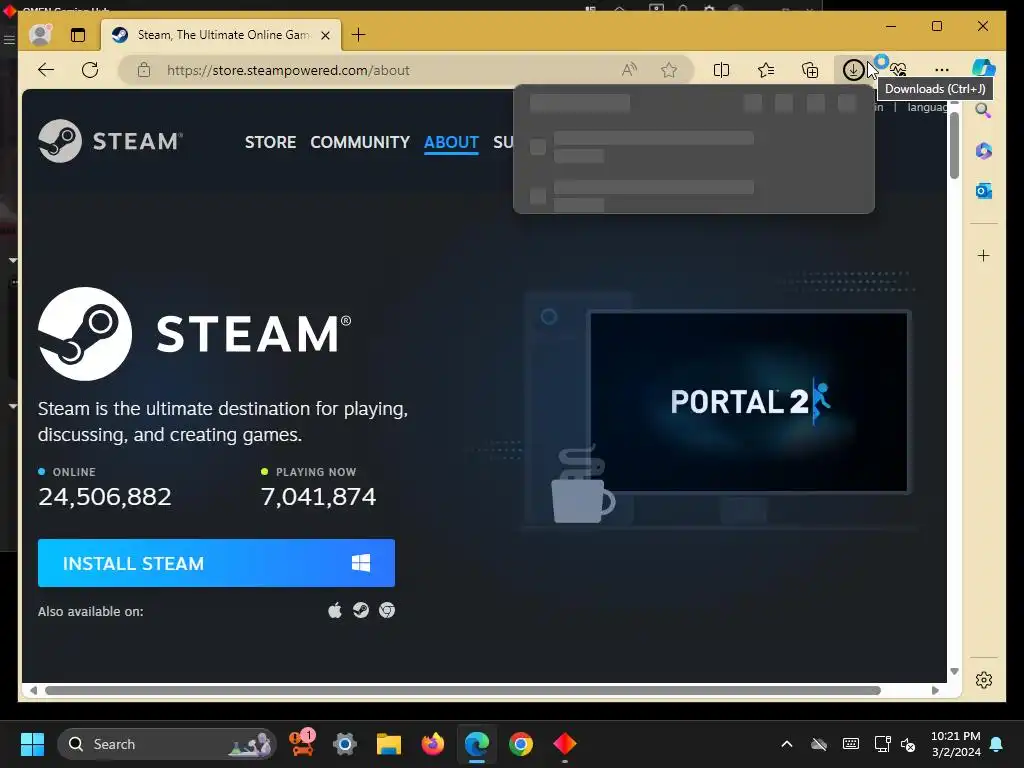Select the Chrome OS download icon
This screenshot has width=1024, height=768.
click(387, 611)
